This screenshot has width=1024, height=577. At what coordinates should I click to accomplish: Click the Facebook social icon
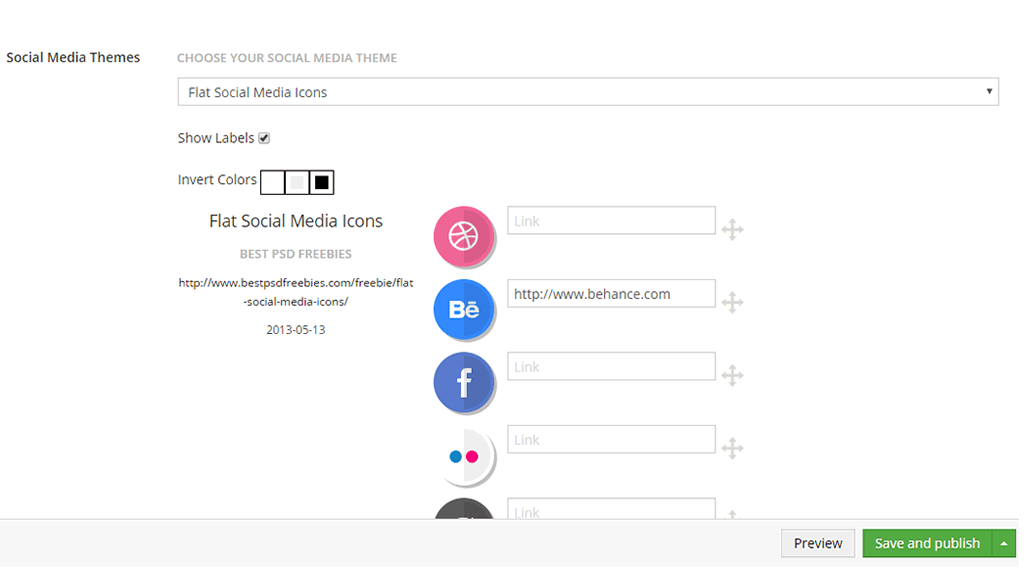(464, 383)
